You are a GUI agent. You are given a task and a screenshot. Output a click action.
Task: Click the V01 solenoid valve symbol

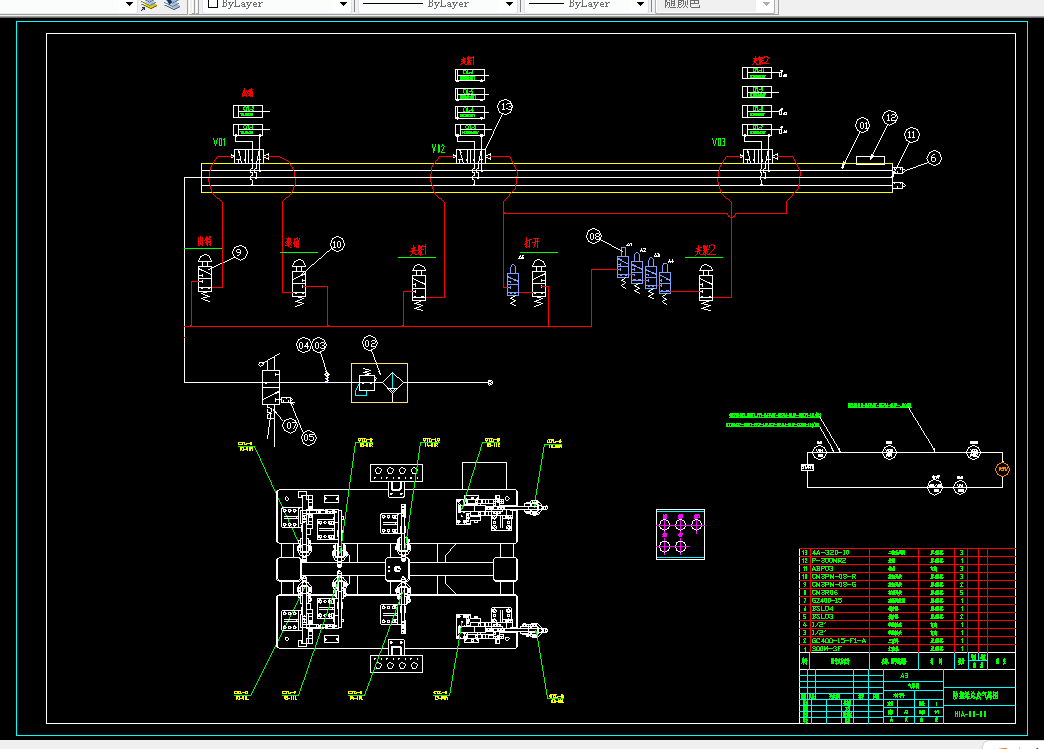click(x=249, y=156)
